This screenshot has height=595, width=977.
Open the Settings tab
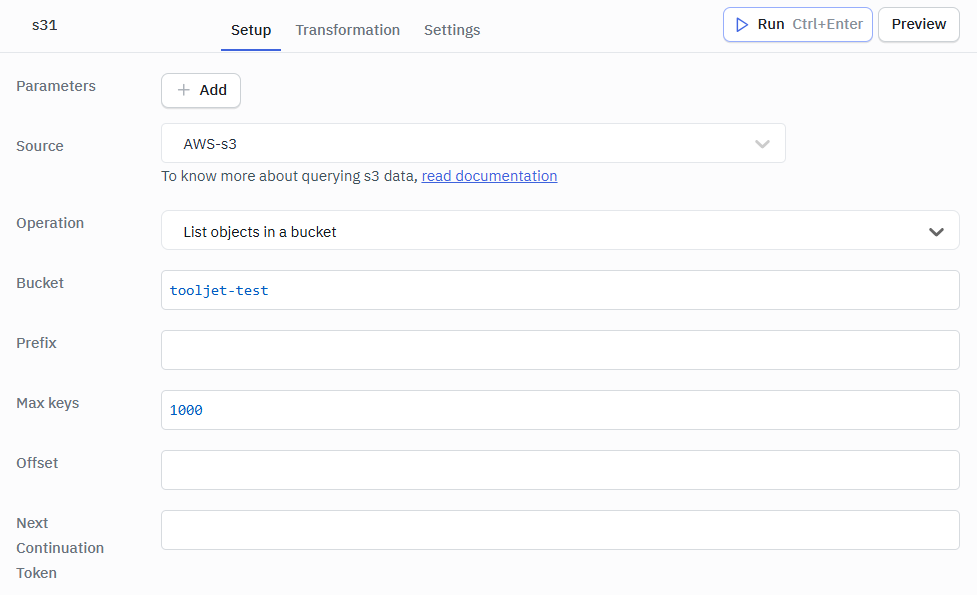(x=451, y=30)
